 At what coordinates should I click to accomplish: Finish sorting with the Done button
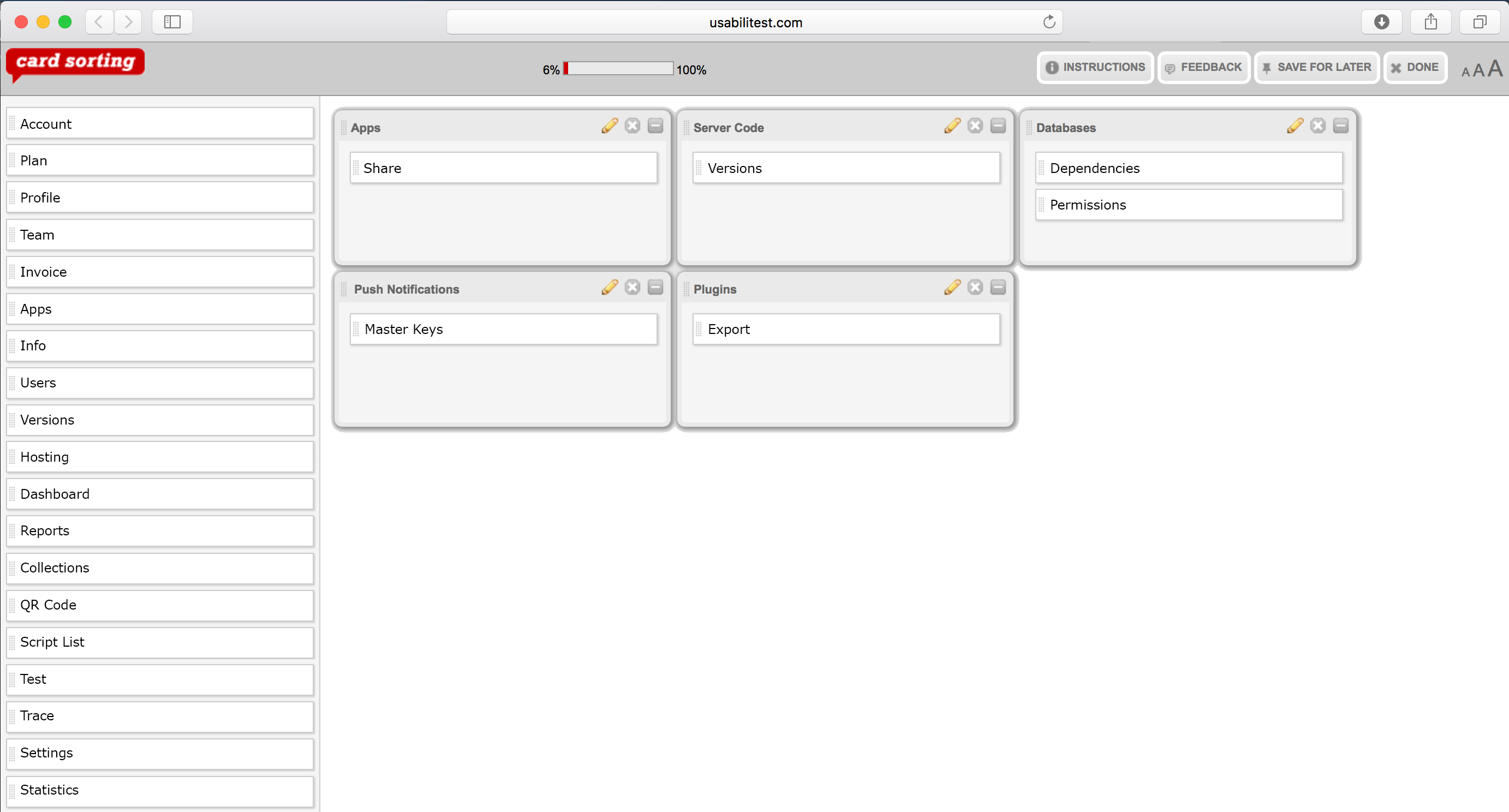(x=1415, y=67)
